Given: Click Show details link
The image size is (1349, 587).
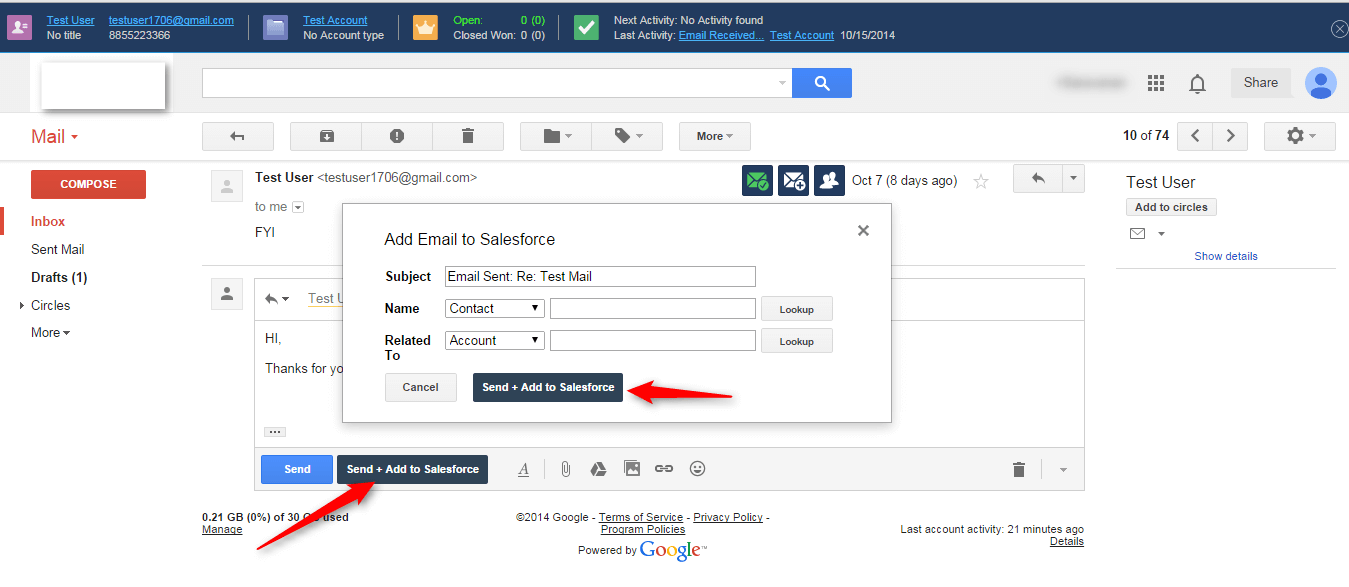Looking at the screenshot, I should pos(1226,256).
